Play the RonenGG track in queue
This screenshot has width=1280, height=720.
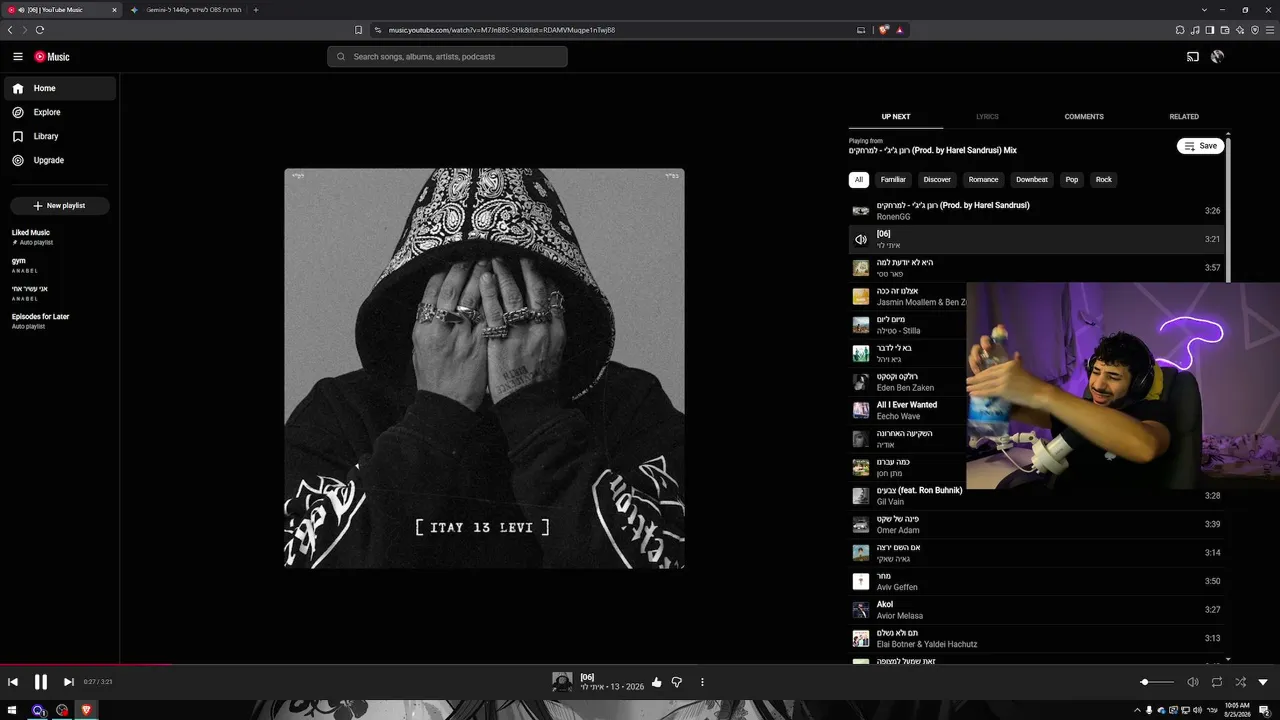pyautogui.click(x=1037, y=211)
